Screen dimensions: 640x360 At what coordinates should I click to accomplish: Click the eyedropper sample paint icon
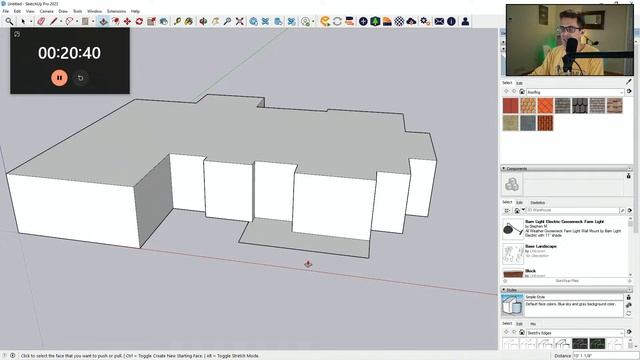tap(628, 82)
